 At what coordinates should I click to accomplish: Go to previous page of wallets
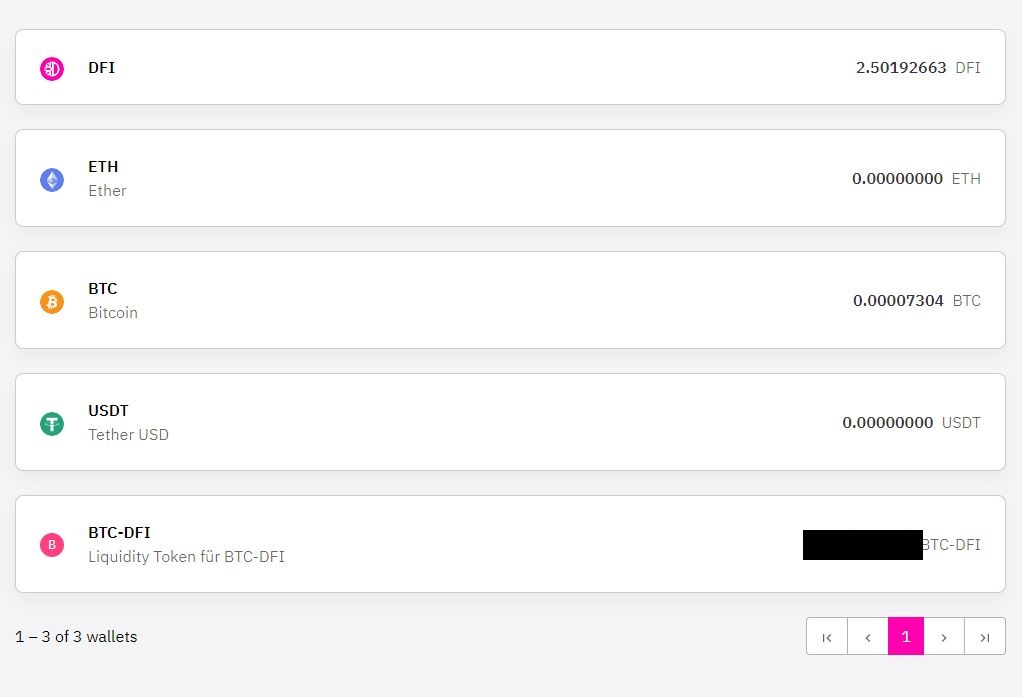868,636
